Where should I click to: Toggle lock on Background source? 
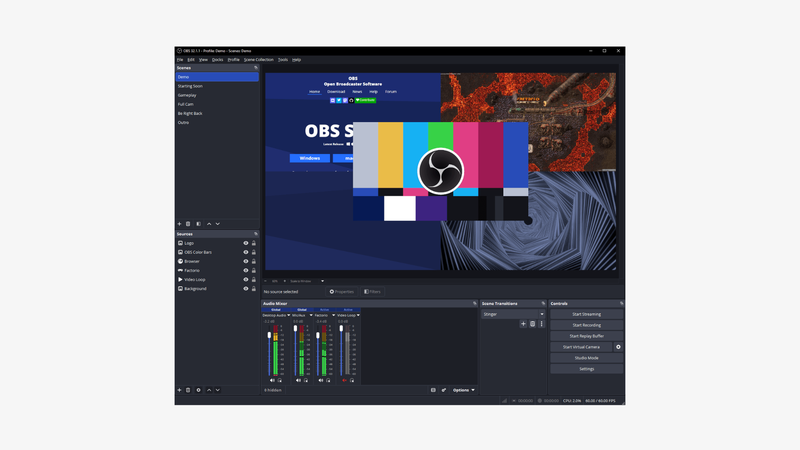pos(254,289)
